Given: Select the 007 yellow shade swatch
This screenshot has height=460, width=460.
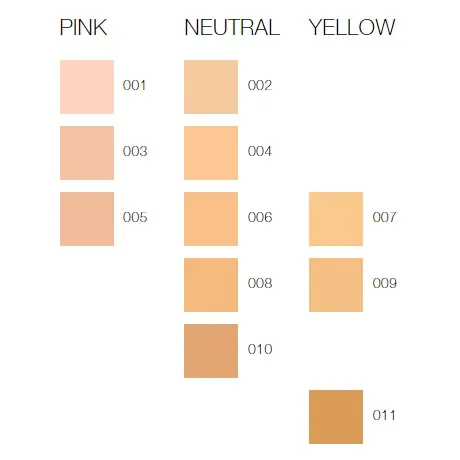Looking at the screenshot, I should 336,219.
